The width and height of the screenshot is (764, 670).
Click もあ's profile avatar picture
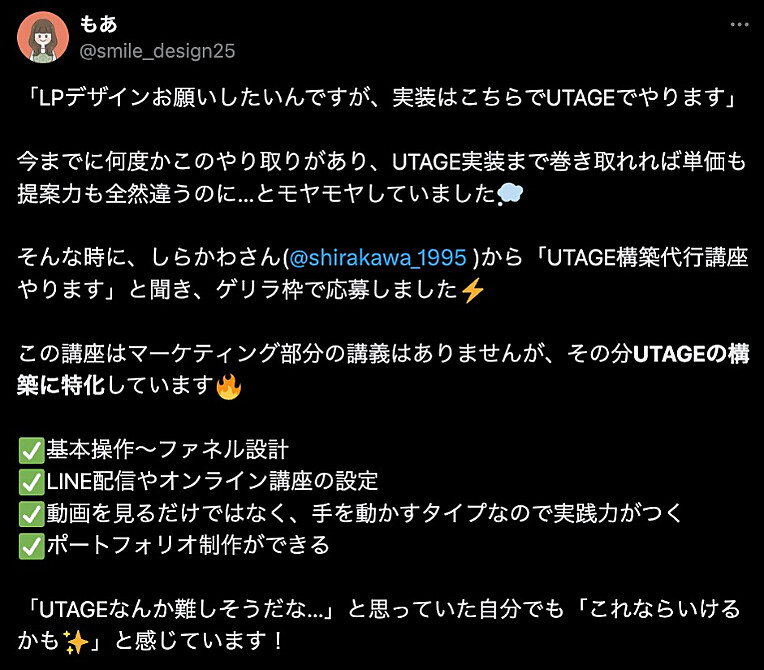coord(43,38)
